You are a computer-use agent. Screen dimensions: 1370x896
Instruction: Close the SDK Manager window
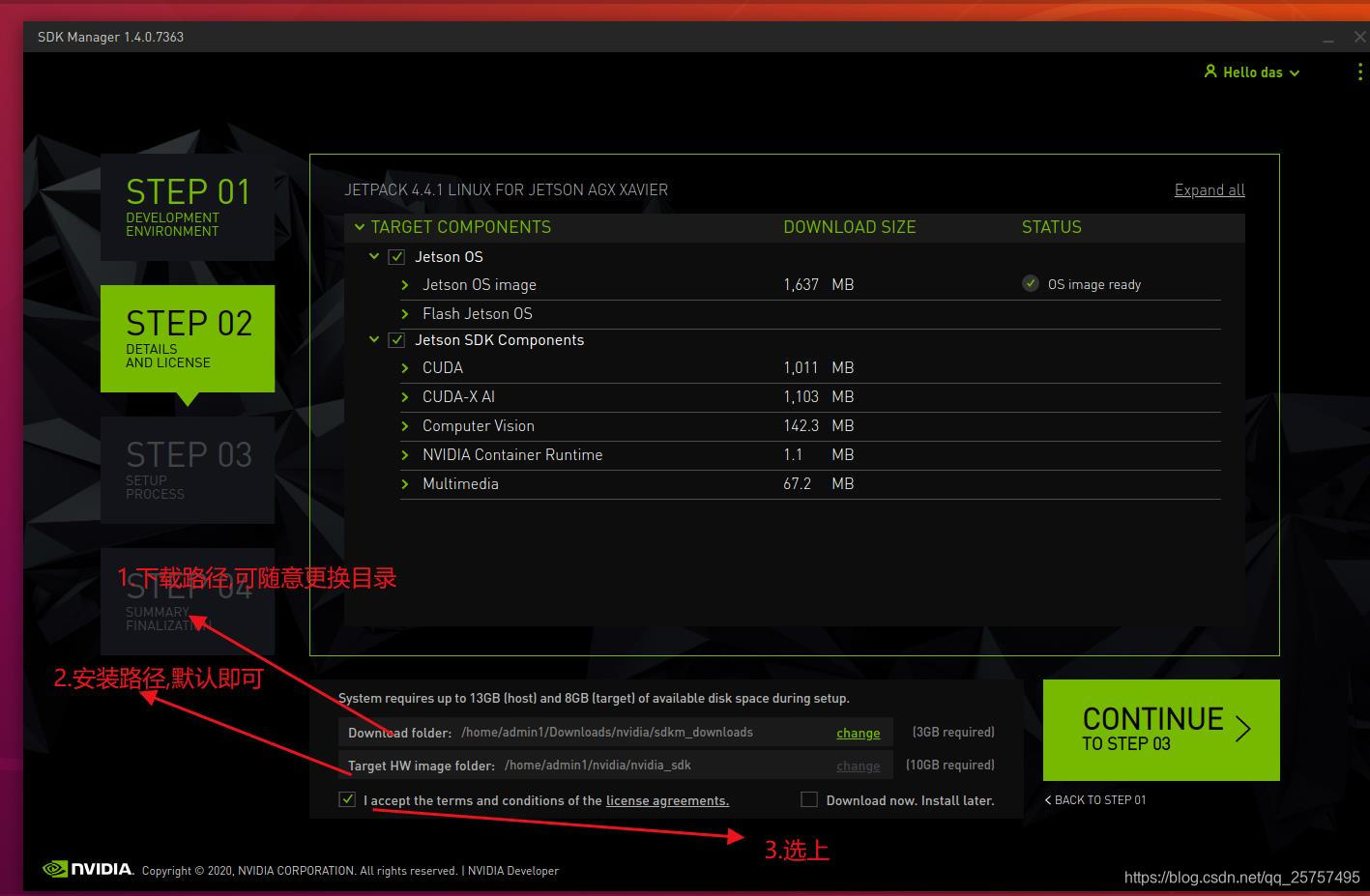(x=1359, y=37)
